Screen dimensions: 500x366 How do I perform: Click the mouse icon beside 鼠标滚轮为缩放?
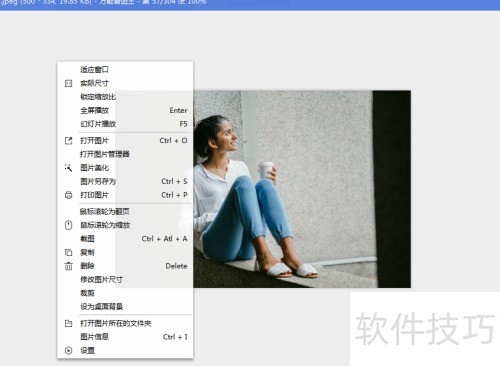click(x=68, y=225)
